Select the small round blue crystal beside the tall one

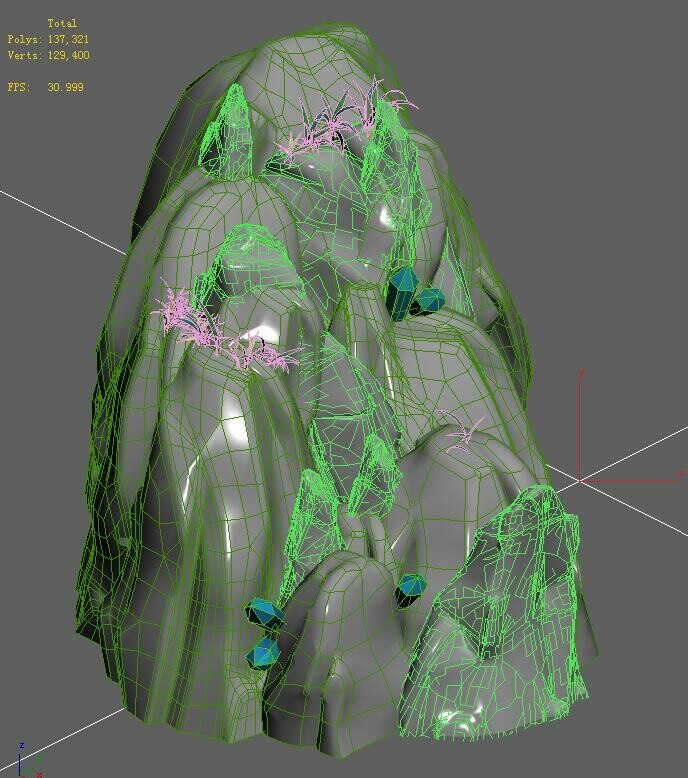430,301
